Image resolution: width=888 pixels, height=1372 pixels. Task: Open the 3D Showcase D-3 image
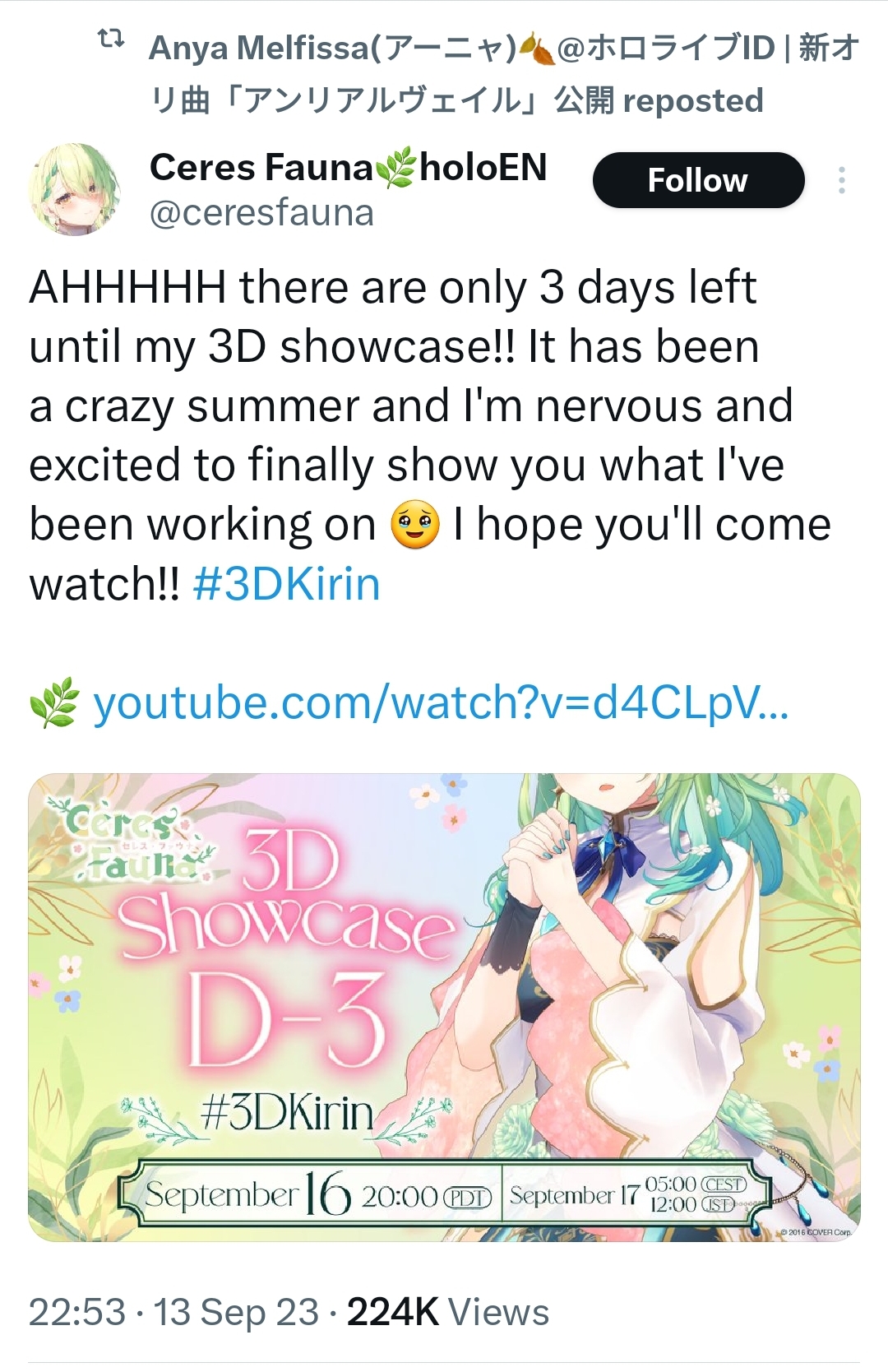444,1008
